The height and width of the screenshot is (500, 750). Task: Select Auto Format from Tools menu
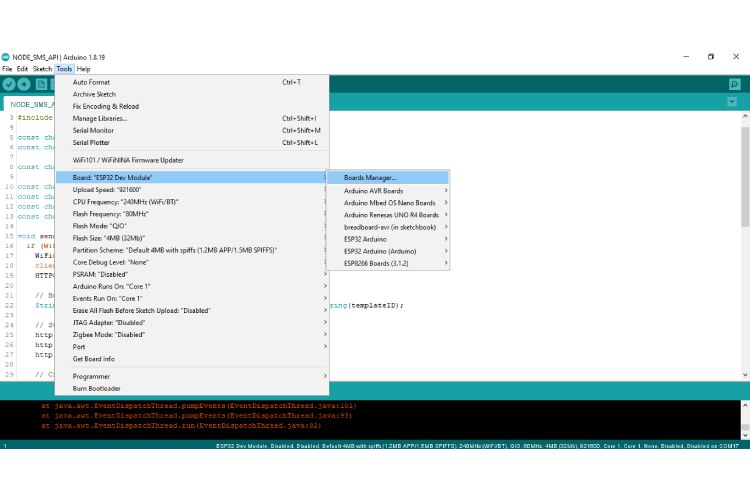pyautogui.click(x=192, y=82)
